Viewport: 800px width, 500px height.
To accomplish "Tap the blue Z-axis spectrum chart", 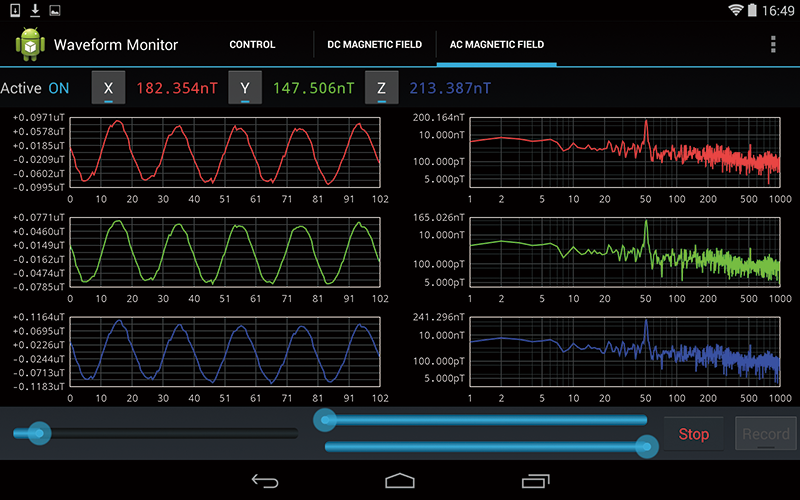I will (625, 351).
